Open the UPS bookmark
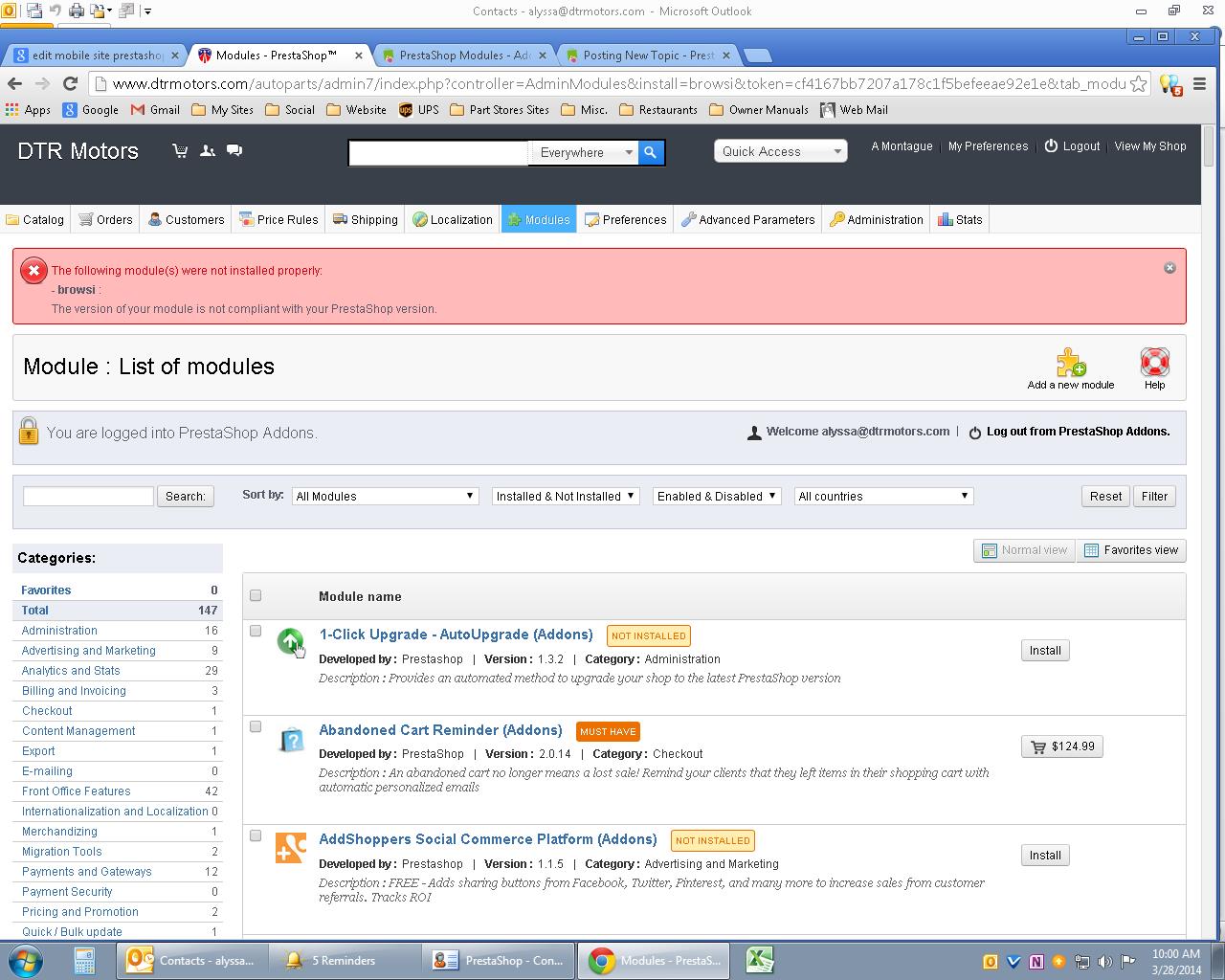The width and height of the screenshot is (1225, 980). tap(419, 110)
